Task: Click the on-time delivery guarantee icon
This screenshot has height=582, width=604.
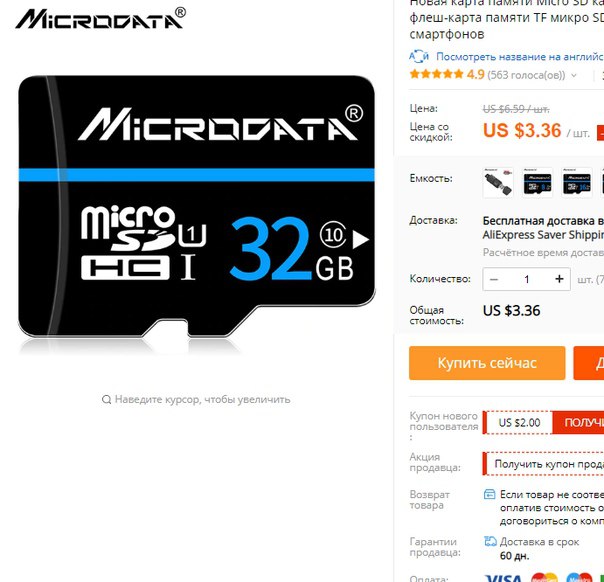Action: point(490,542)
